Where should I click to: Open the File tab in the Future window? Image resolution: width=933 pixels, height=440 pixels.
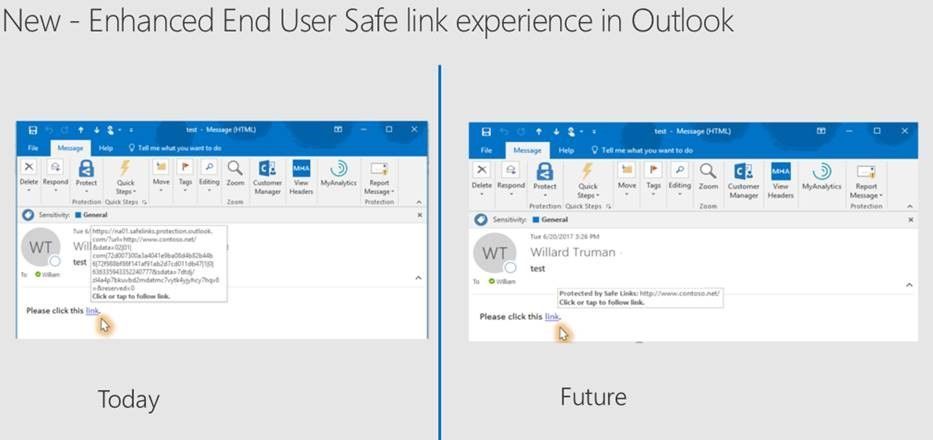[x=487, y=150]
